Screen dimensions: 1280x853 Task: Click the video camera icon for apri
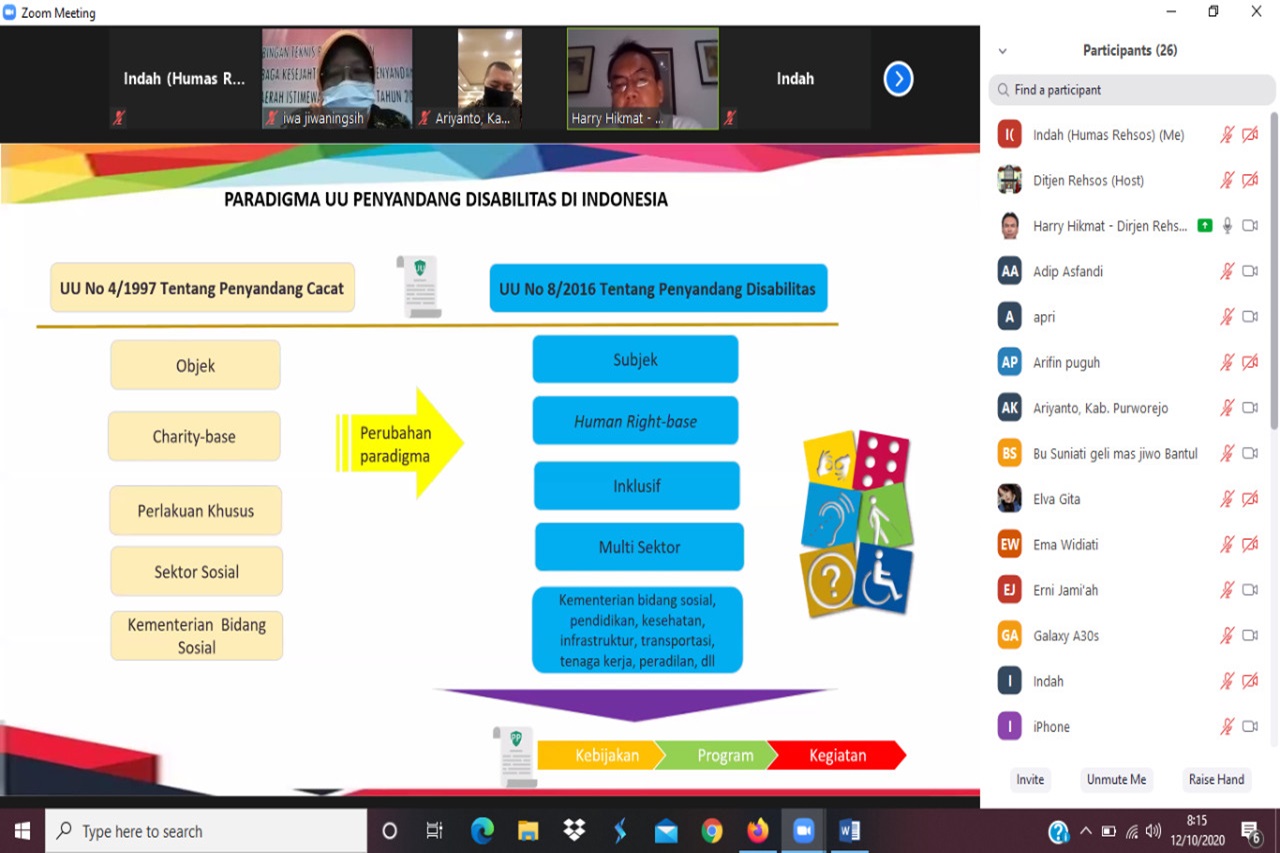coord(1250,317)
